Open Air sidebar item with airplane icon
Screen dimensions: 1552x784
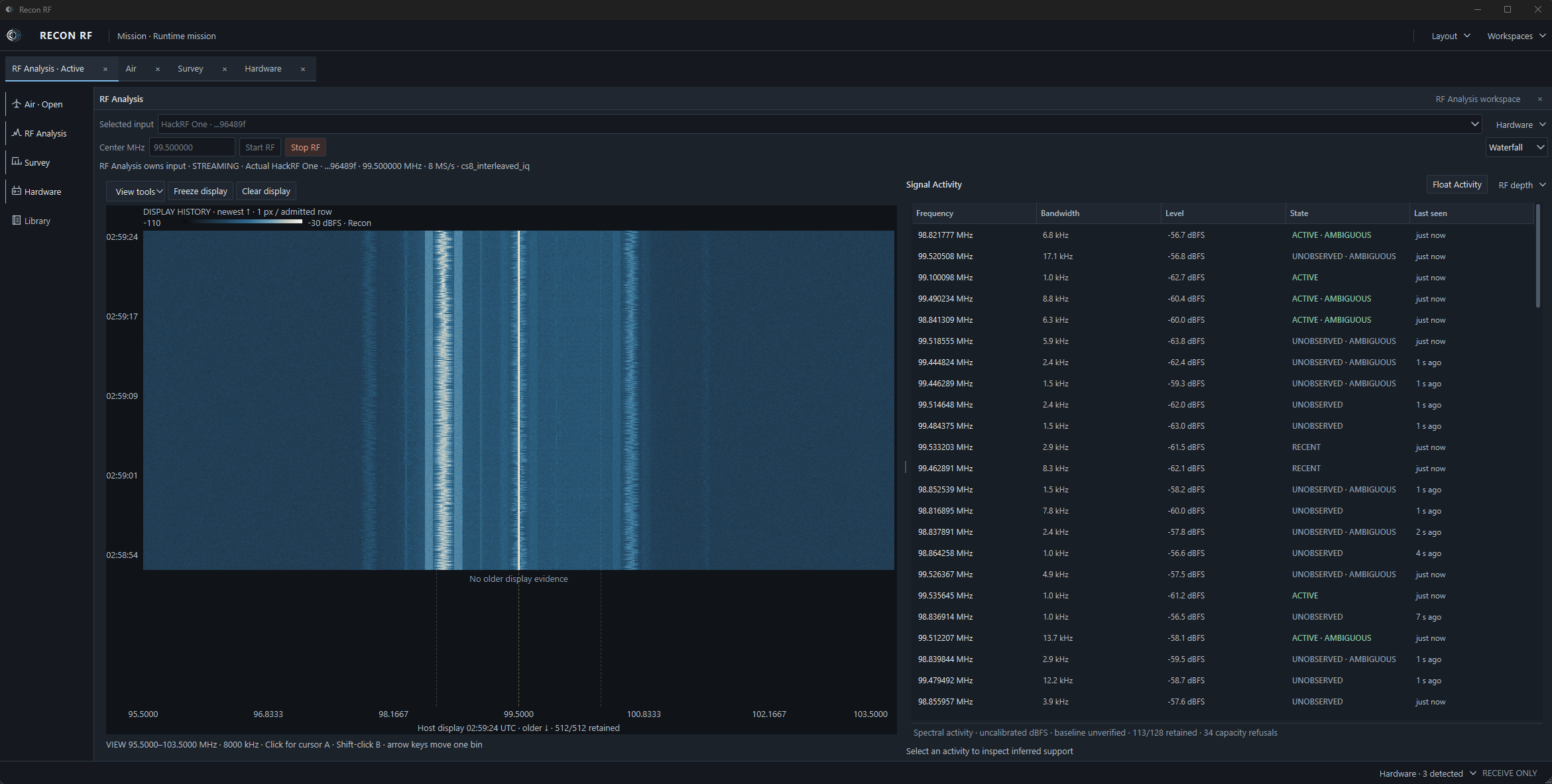tap(46, 104)
